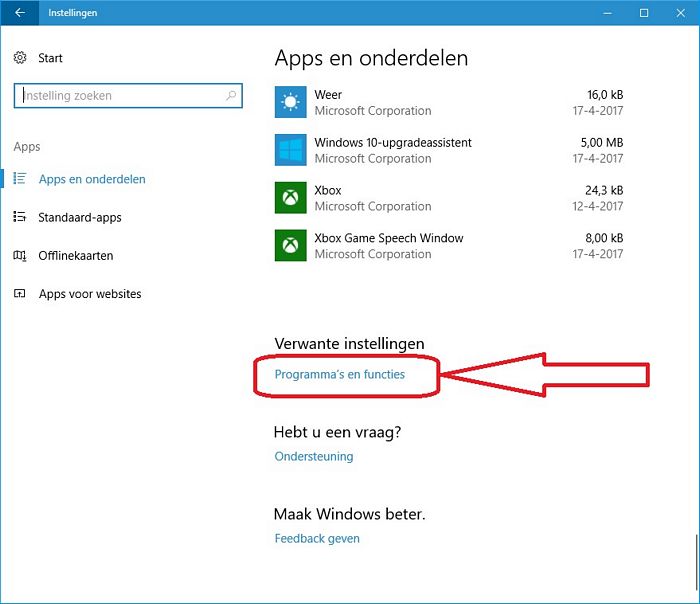Open Programma's en functies link

coord(340,375)
